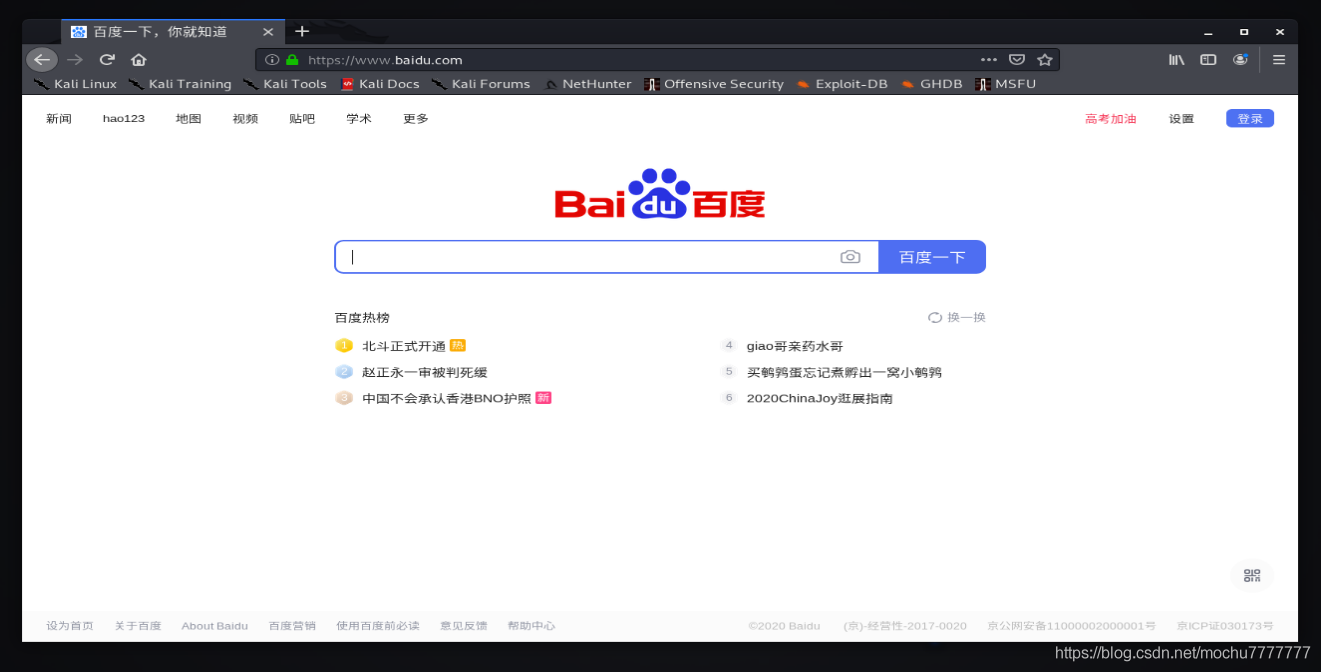The image size is (1321, 672).
Task: Click the 登录 login button
Action: click(x=1250, y=118)
